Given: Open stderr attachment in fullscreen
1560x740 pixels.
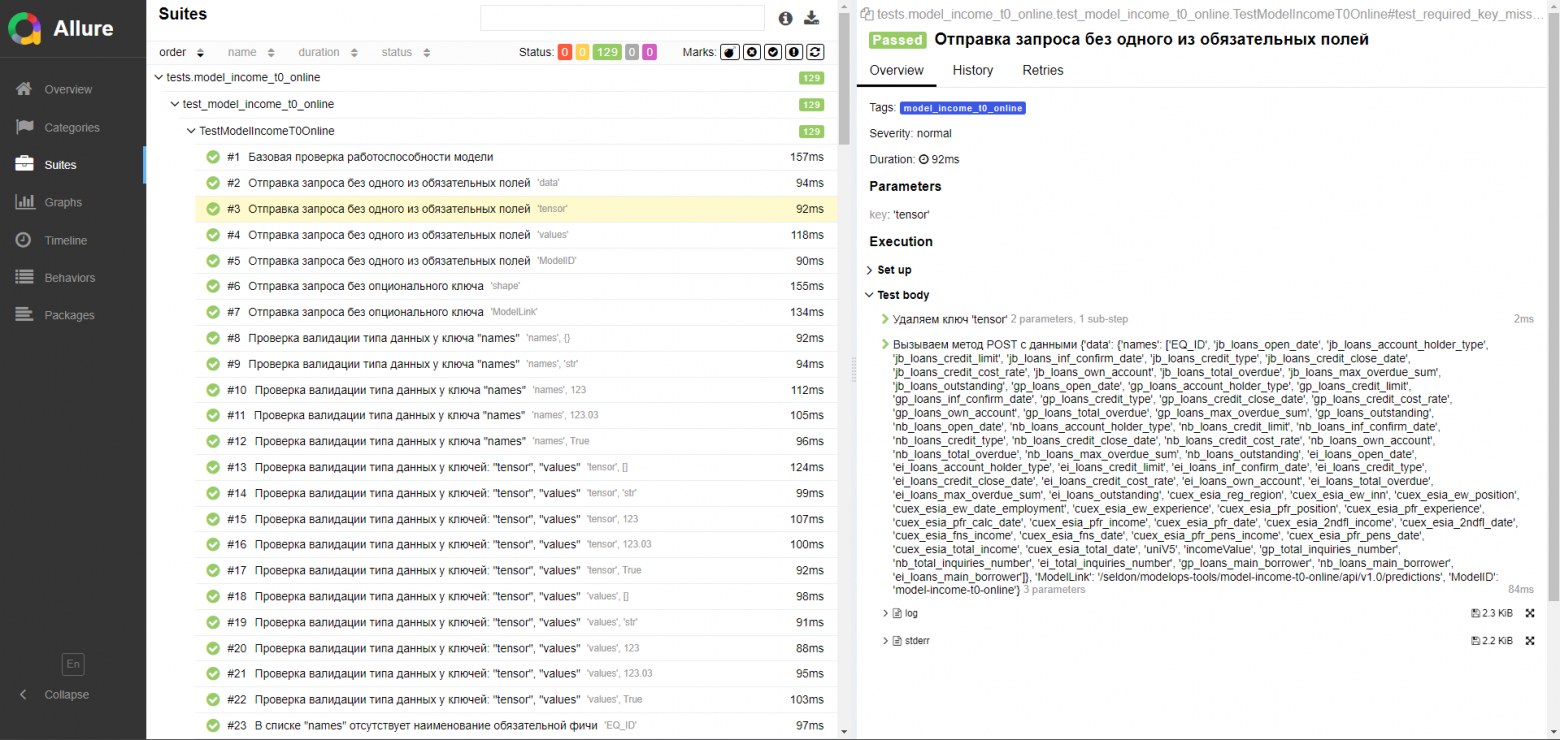Looking at the screenshot, I should 1529,640.
